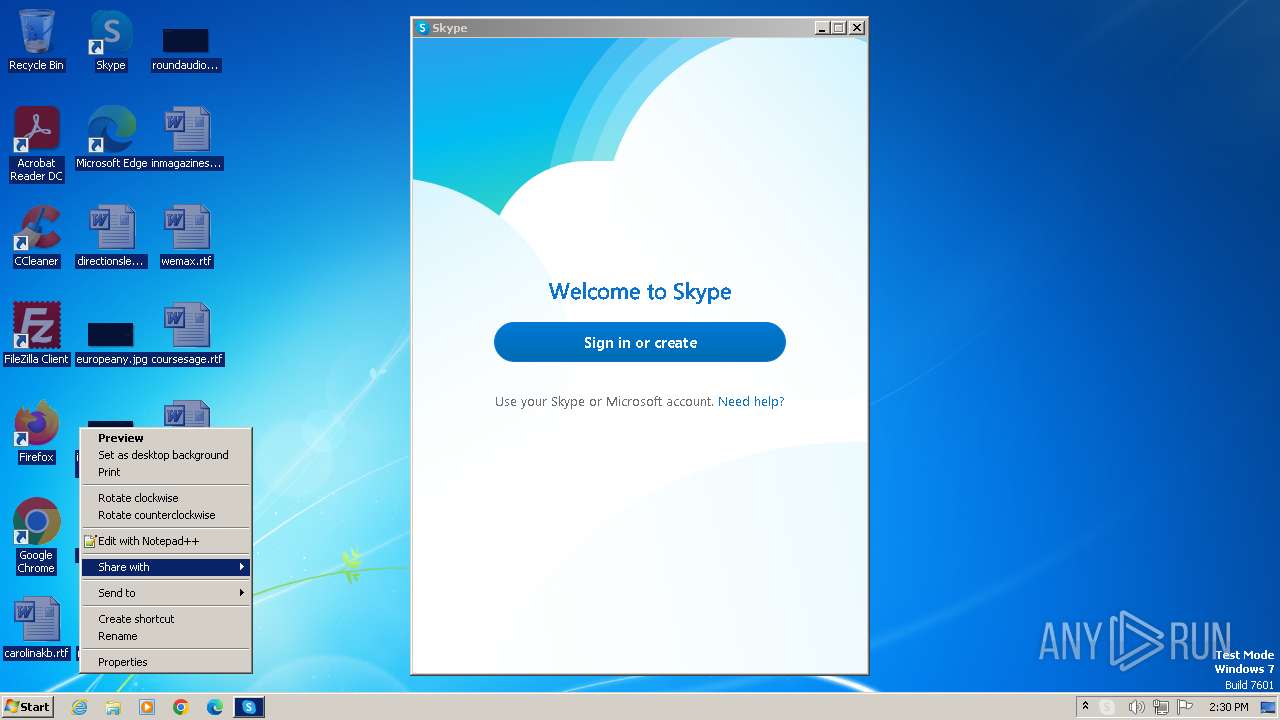The image size is (1280, 720).
Task: Switch to Skype taskbar button
Action: pyautogui.click(x=249, y=707)
